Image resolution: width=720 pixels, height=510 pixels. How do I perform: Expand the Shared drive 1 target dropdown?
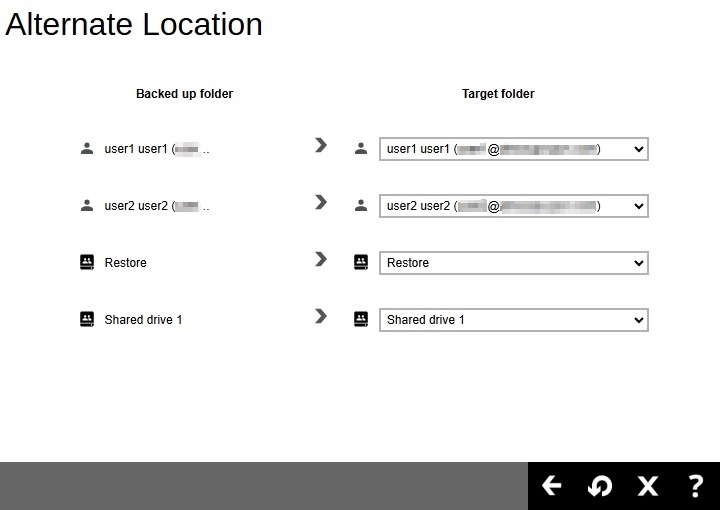pyautogui.click(x=513, y=320)
